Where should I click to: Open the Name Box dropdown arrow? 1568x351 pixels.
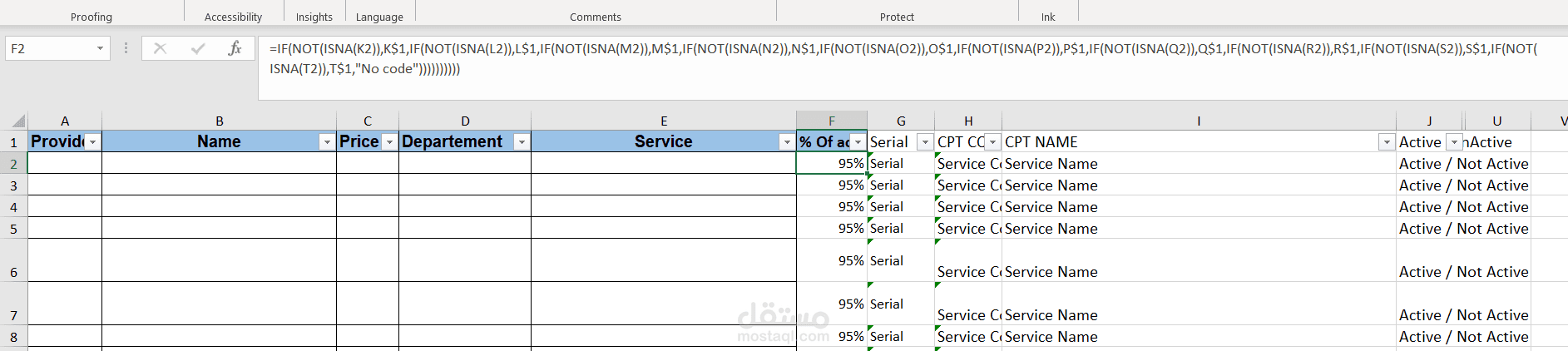coord(100,48)
